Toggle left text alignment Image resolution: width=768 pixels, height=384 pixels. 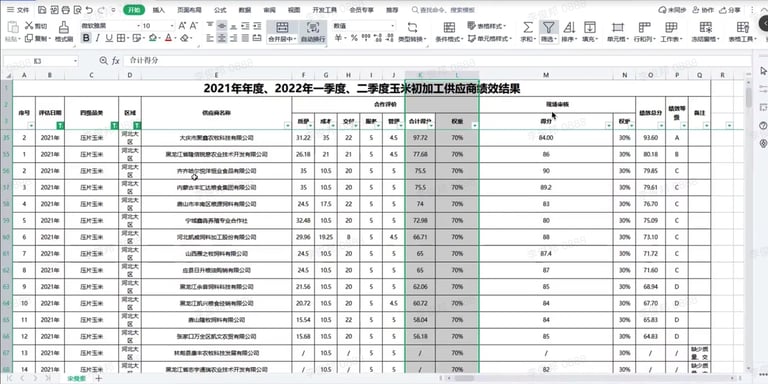(210, 38)
